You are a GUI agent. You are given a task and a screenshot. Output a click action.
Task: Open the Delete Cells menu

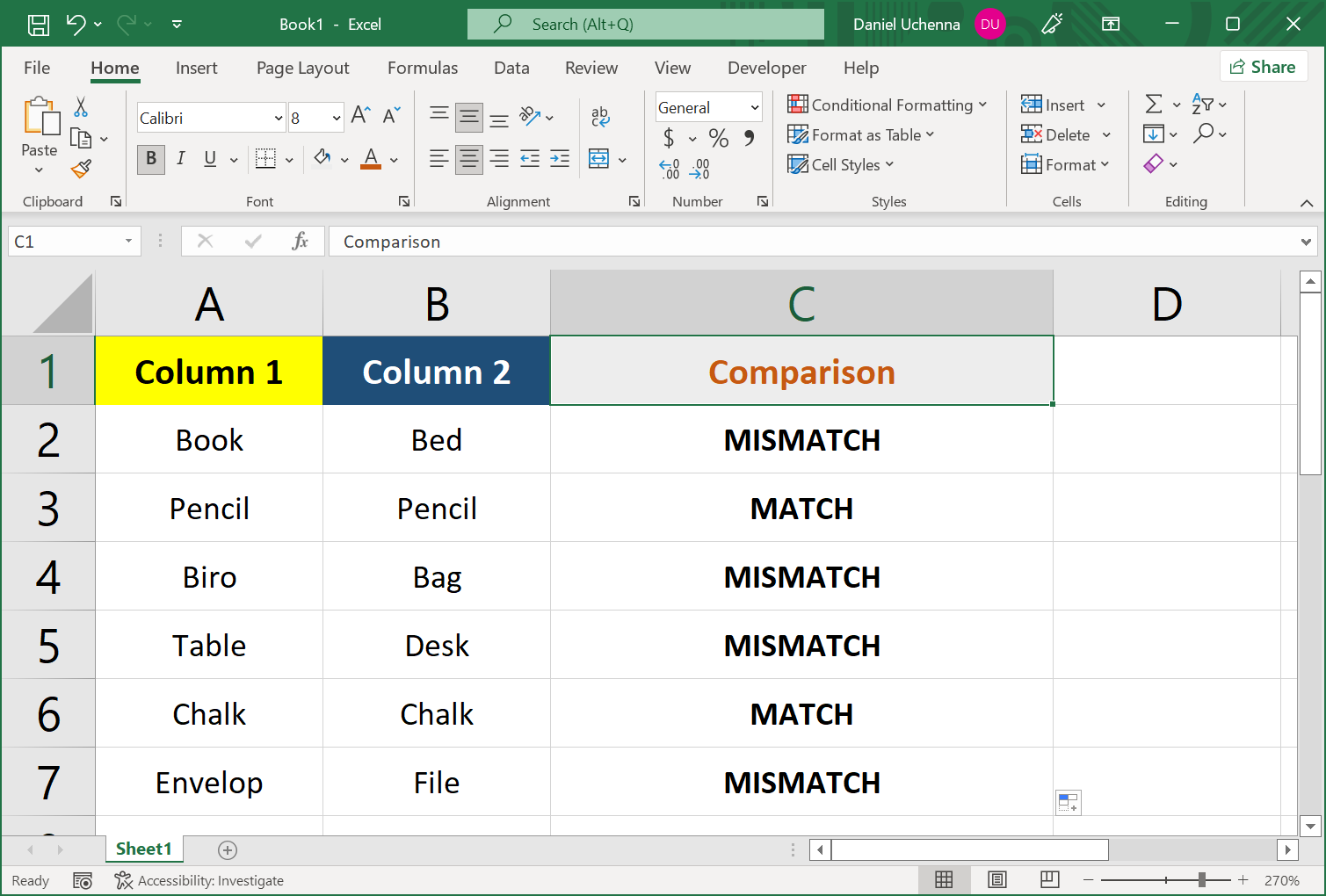click(1064, 134)
